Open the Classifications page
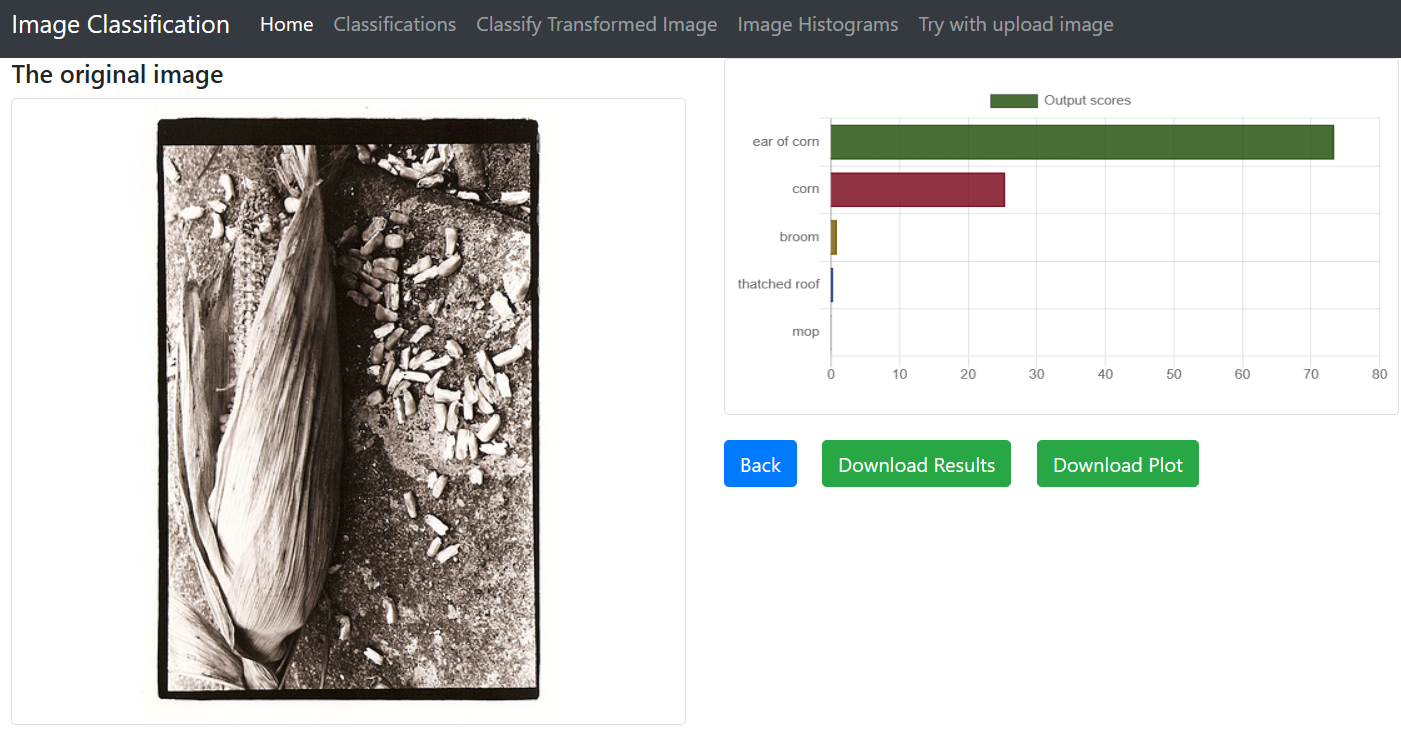This screenshot has height=737, width=1401. 395,24
